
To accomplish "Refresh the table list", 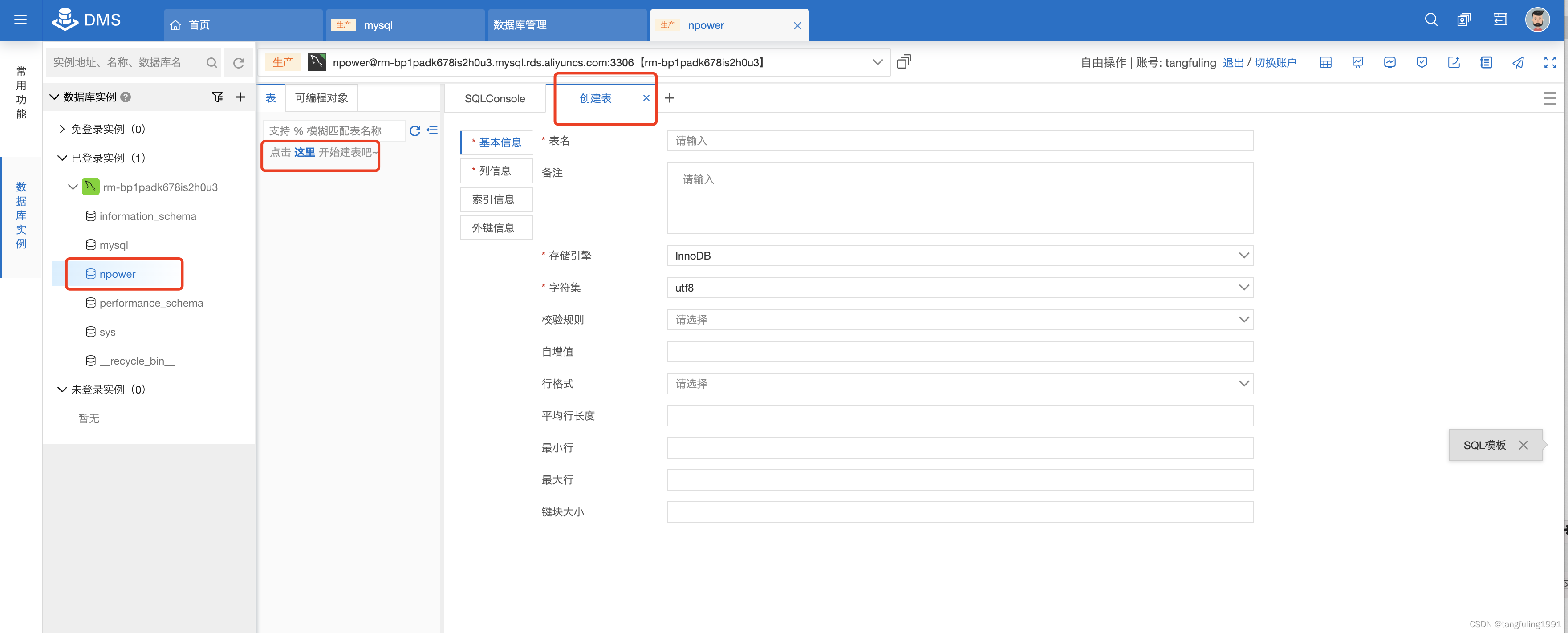I will (414, 130).
